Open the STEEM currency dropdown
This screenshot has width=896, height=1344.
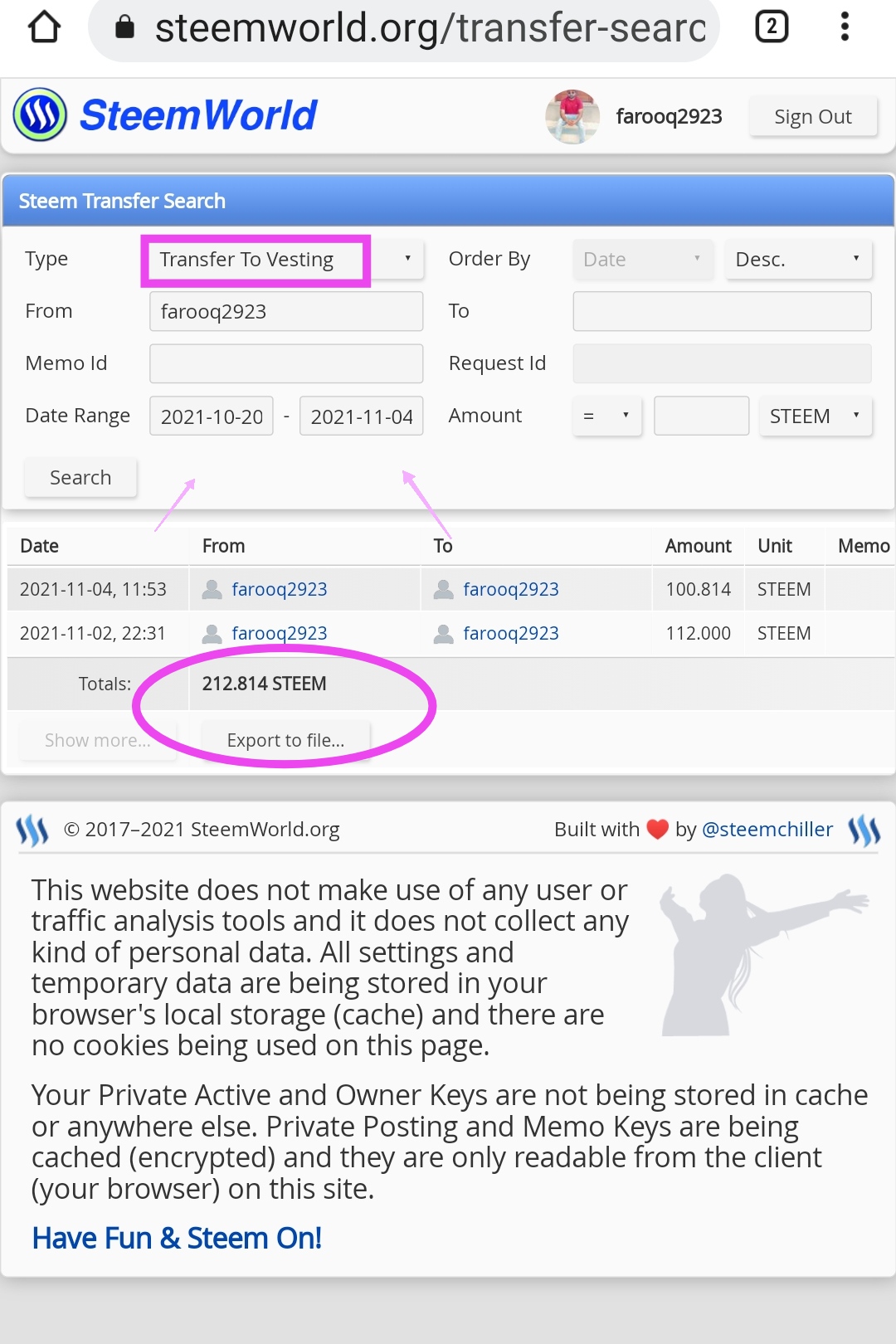pyautogui.click(x=816, y=416)
